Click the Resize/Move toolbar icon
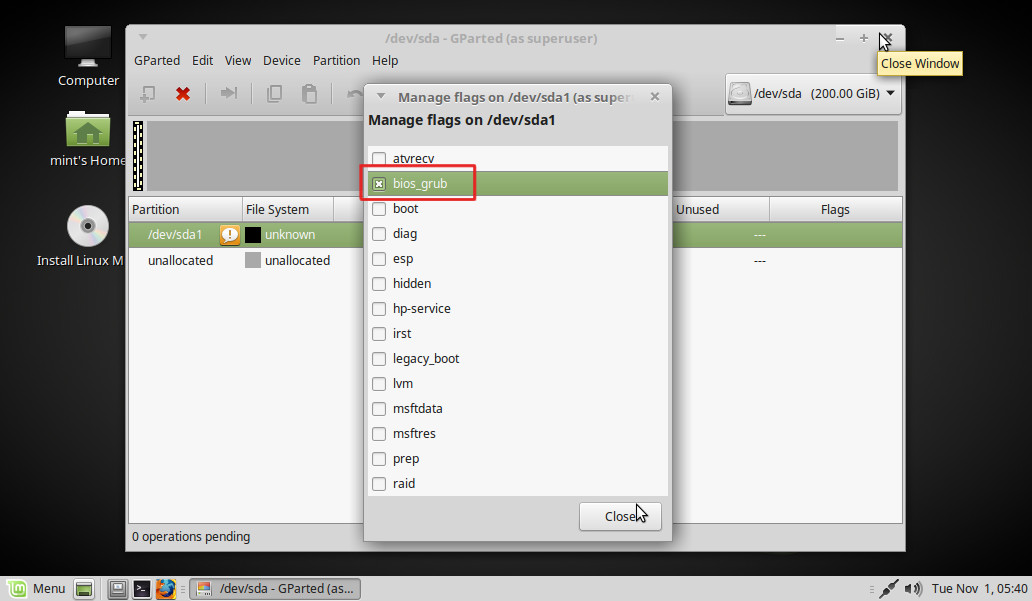The image size is (1032, 601). pos(229,93)
